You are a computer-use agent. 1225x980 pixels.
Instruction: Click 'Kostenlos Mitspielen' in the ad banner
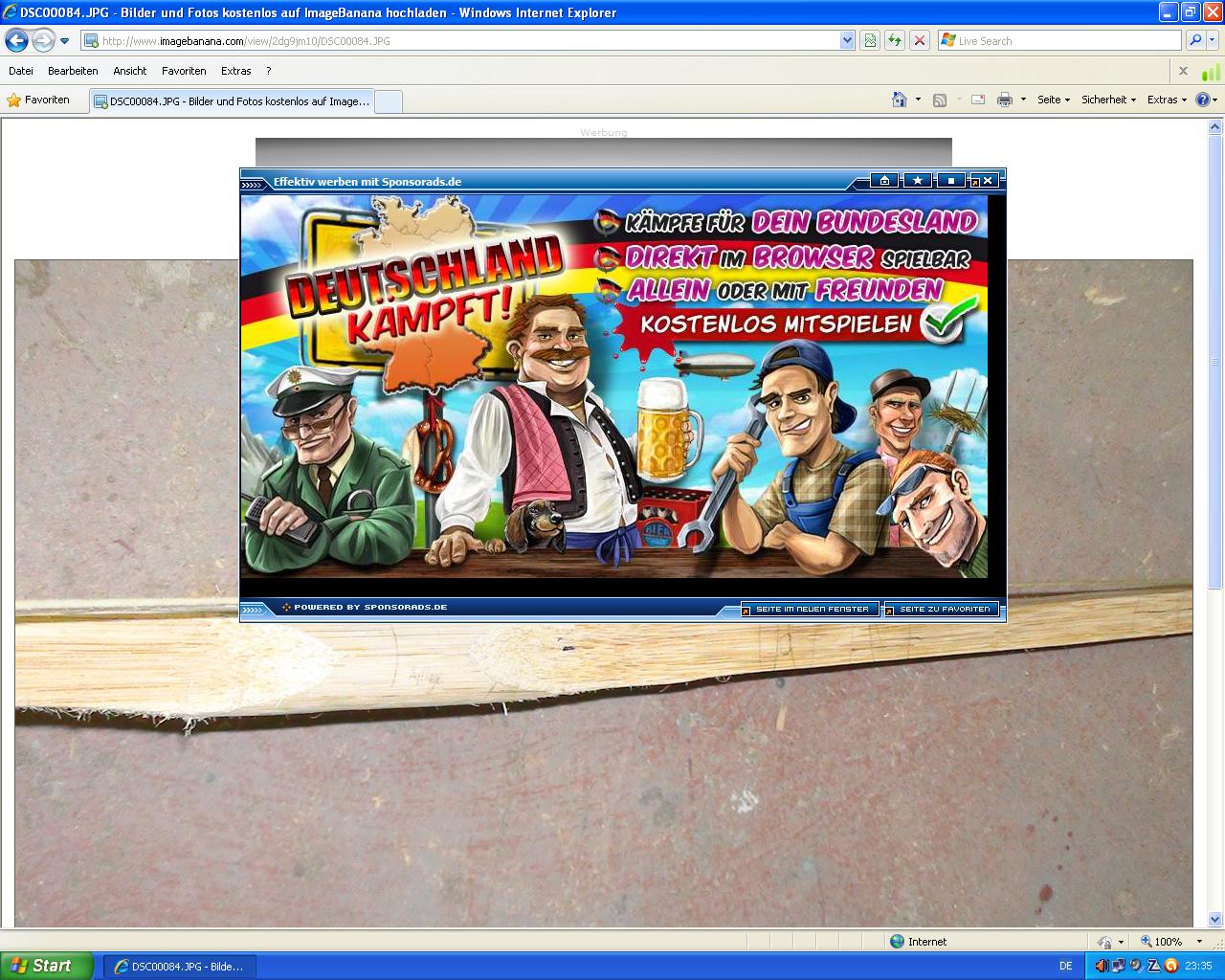[776, 323]
